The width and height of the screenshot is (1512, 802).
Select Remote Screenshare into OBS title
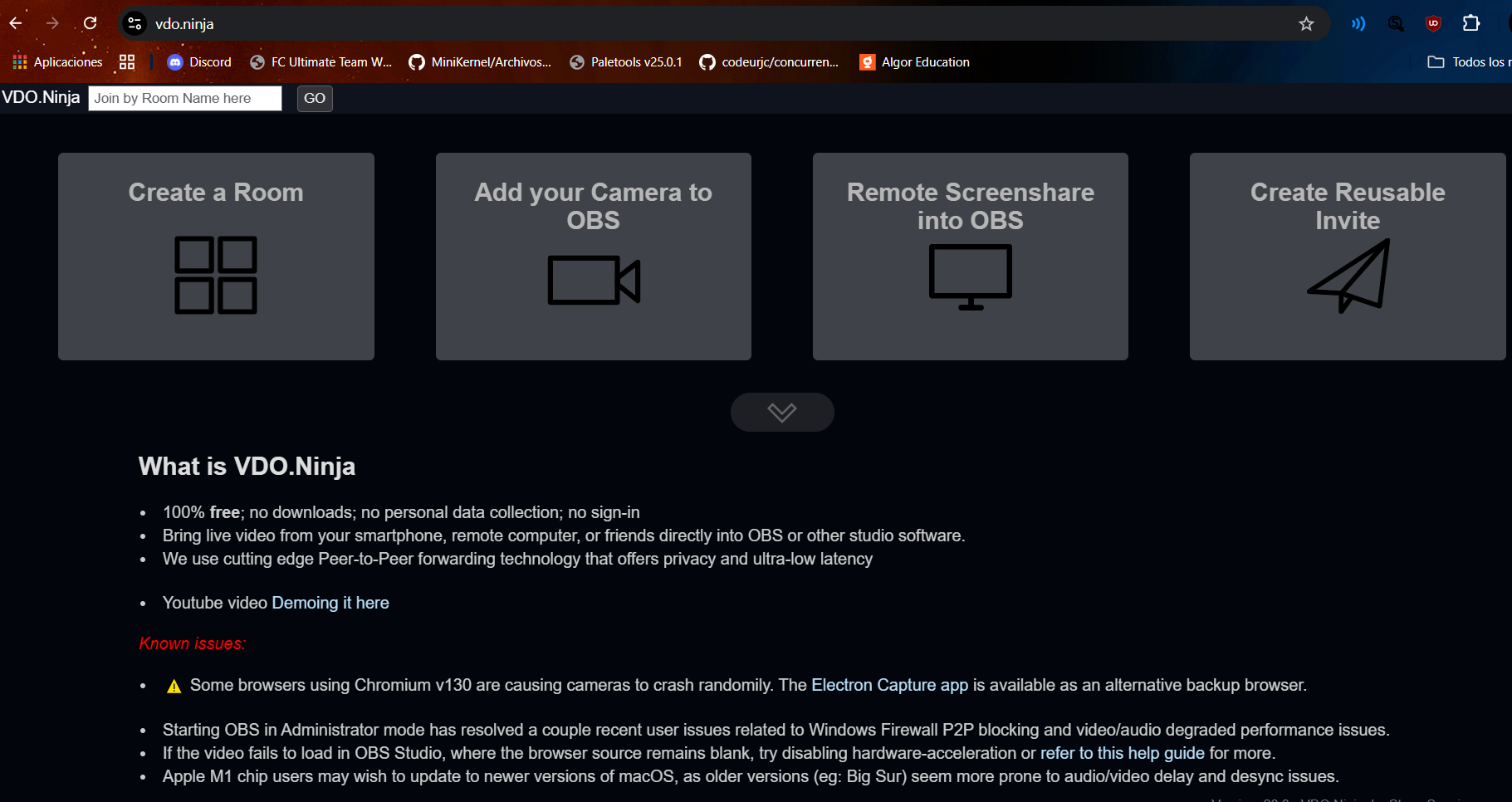[971, 206]
